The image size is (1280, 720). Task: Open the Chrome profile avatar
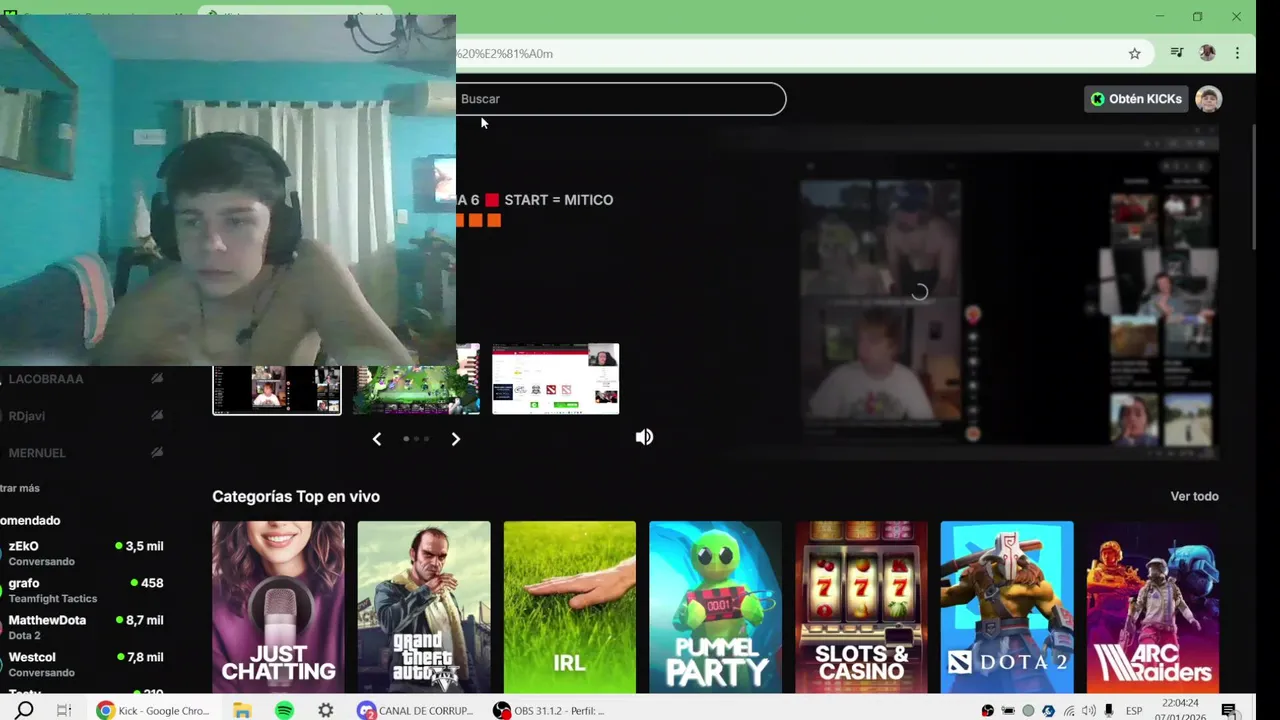[x=1207, y=53]
